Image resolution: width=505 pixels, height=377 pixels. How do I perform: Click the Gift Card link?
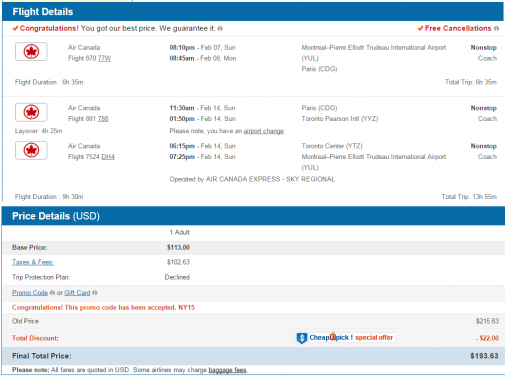77,293
